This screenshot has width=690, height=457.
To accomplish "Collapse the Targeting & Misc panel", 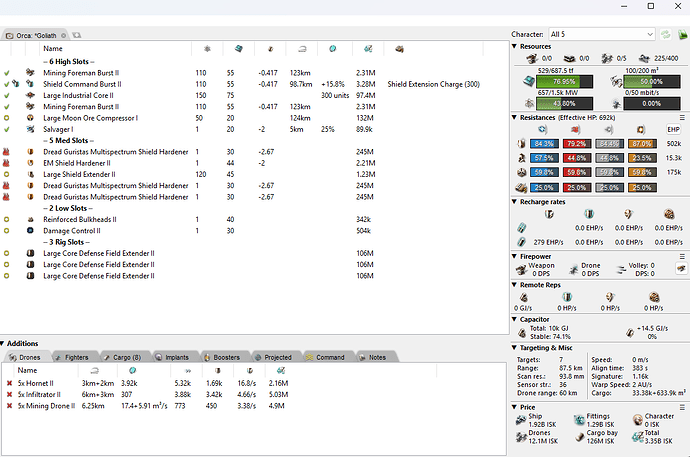I will [x=514, y=347].
